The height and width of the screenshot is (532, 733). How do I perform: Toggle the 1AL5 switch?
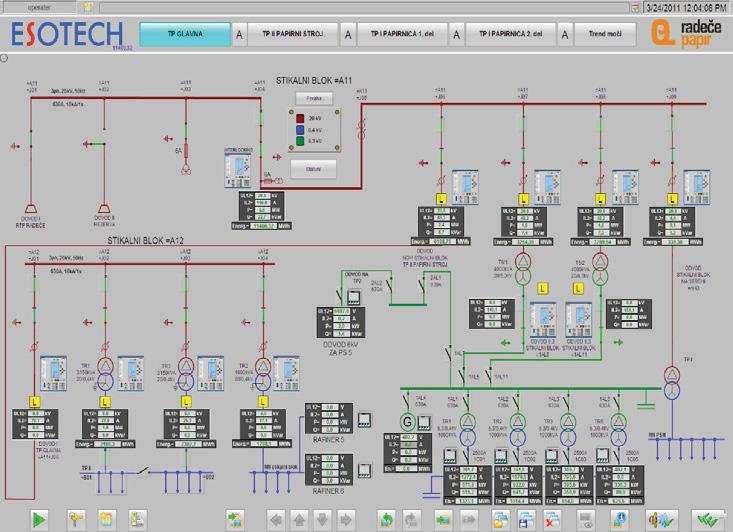(462, 375)
